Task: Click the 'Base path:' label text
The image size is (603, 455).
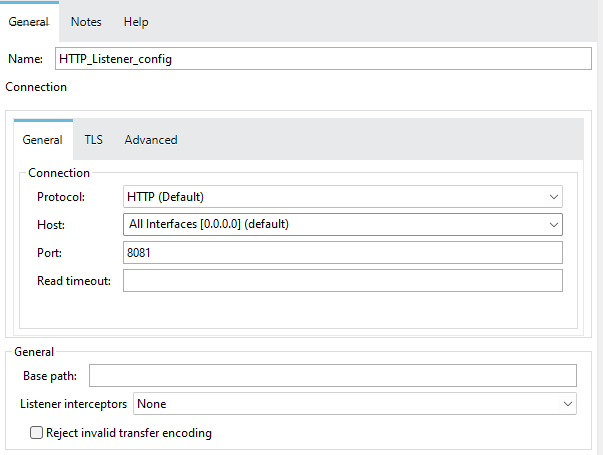Action: (51, 376)
